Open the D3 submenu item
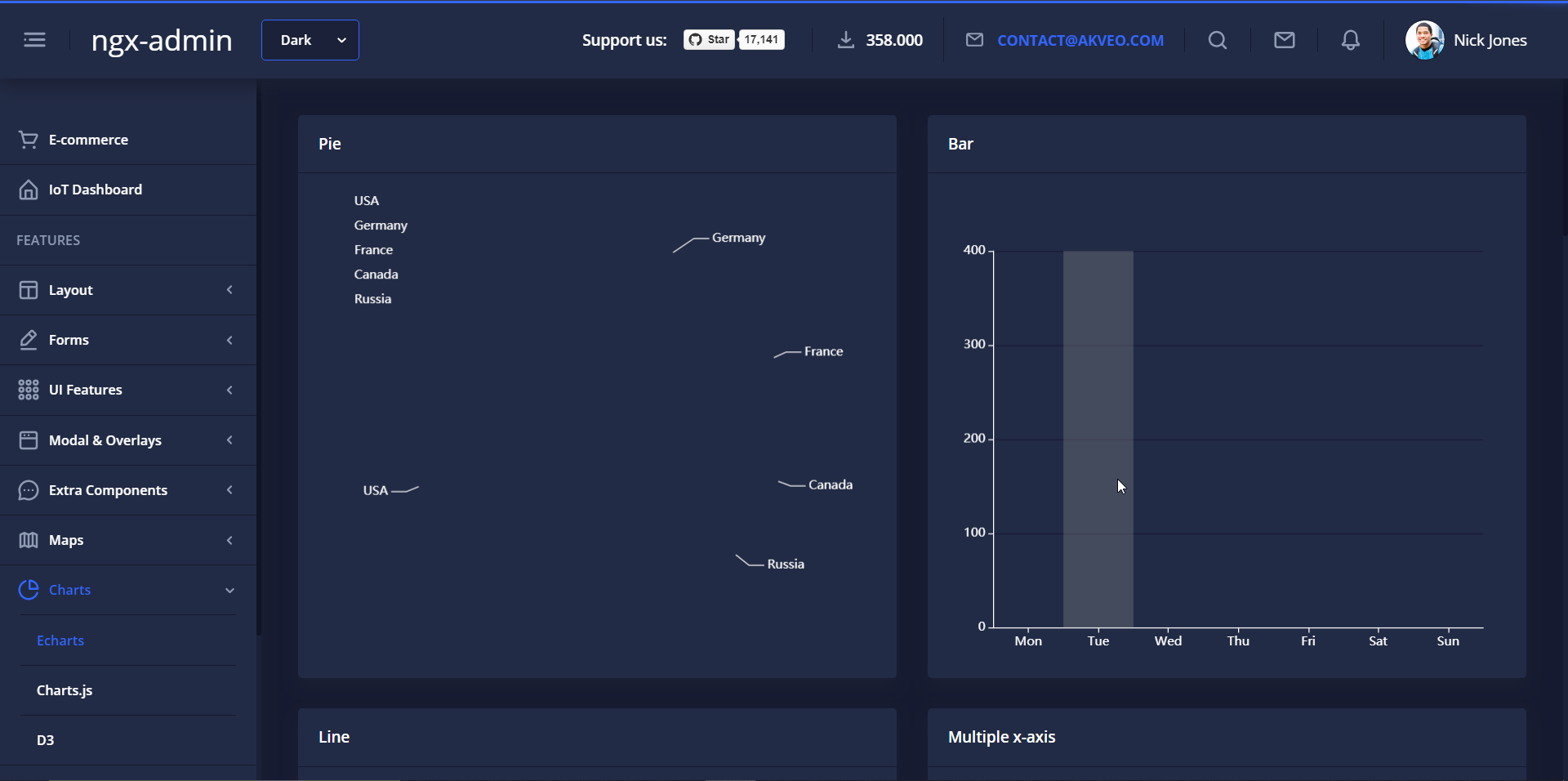 point(45,740)
